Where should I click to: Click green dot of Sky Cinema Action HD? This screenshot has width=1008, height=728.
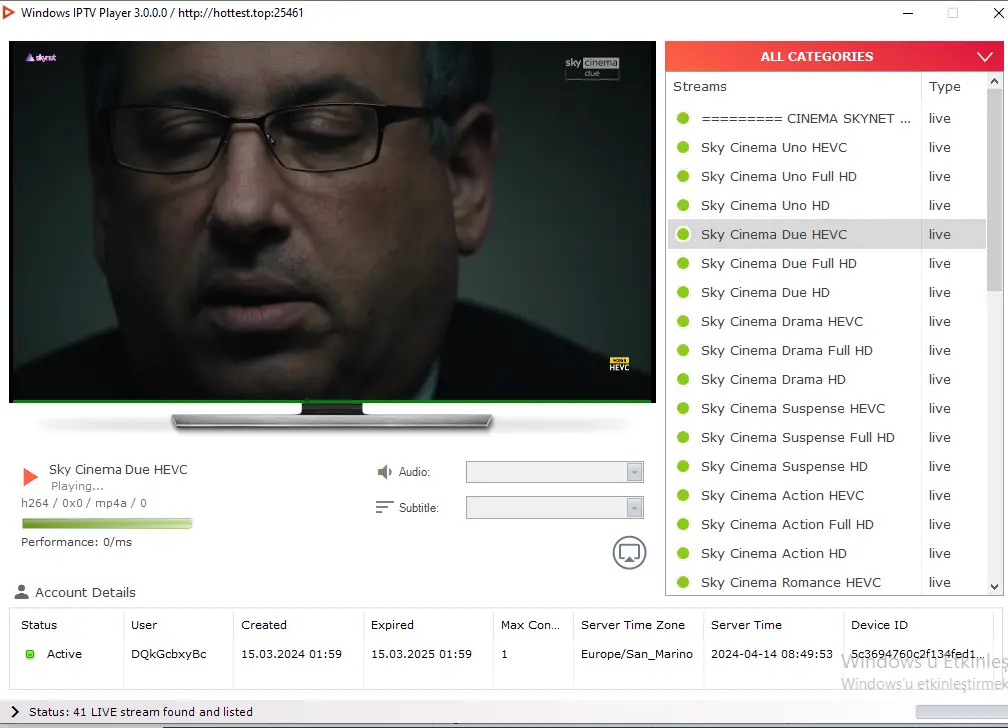pyautogui.click(x=683, y=553)
